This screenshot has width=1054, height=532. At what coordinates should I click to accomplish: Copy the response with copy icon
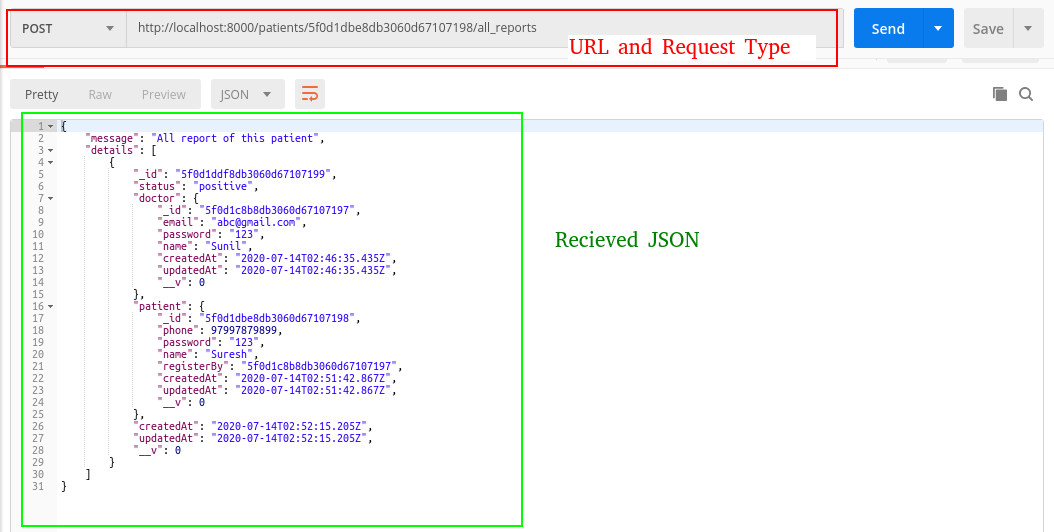1000,94
